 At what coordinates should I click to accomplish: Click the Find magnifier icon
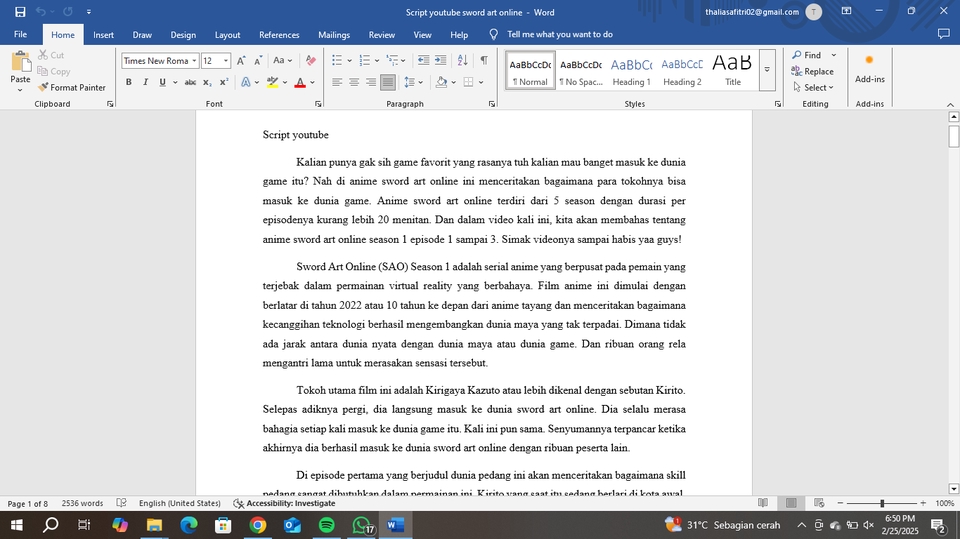pos(797,55)
